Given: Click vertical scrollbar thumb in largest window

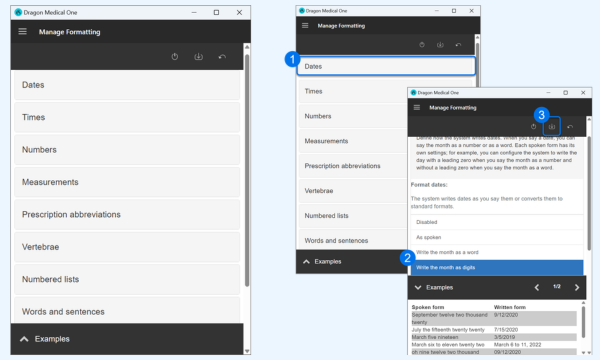Looking at the screenshot, I should 247,170.
